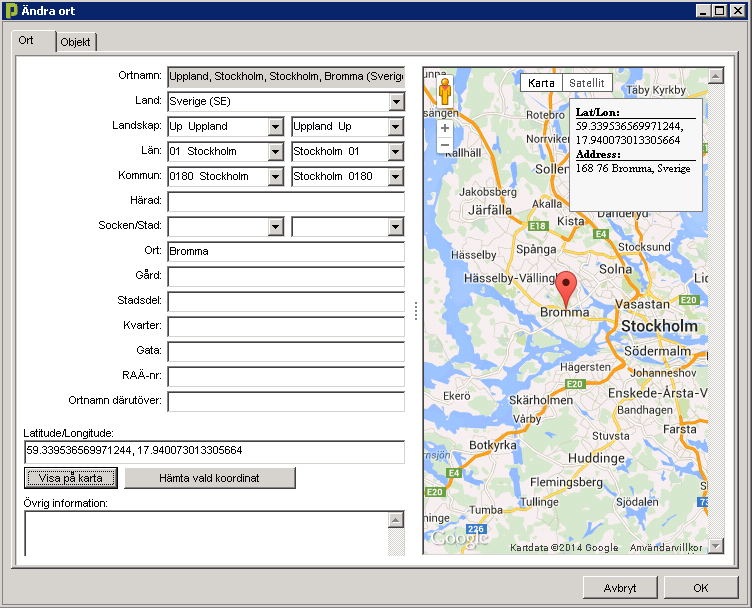Click map panel scrollbar up arrow
This screenshot has width=752, height=608.
click(716, 76)
